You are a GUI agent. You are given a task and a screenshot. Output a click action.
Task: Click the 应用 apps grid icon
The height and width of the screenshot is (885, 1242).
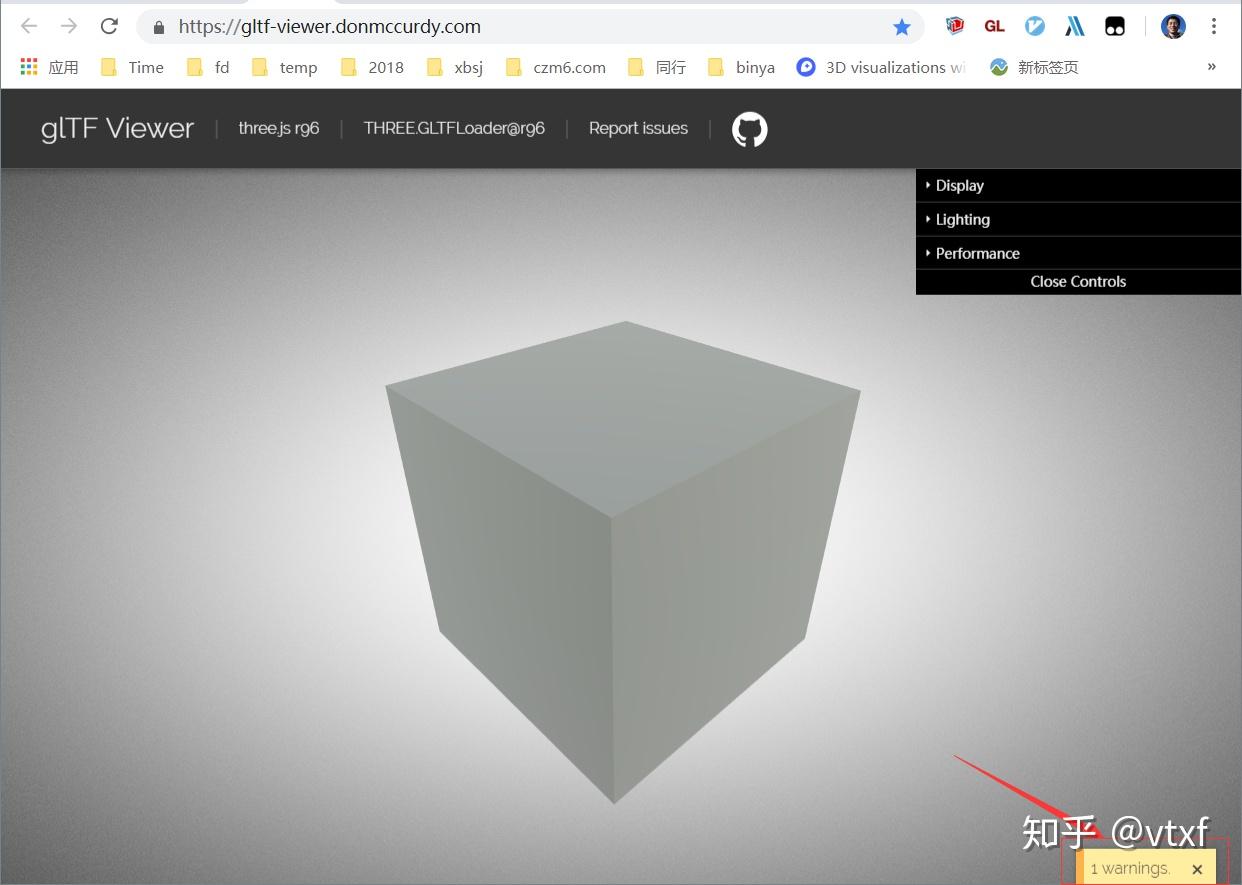(28, 66)
